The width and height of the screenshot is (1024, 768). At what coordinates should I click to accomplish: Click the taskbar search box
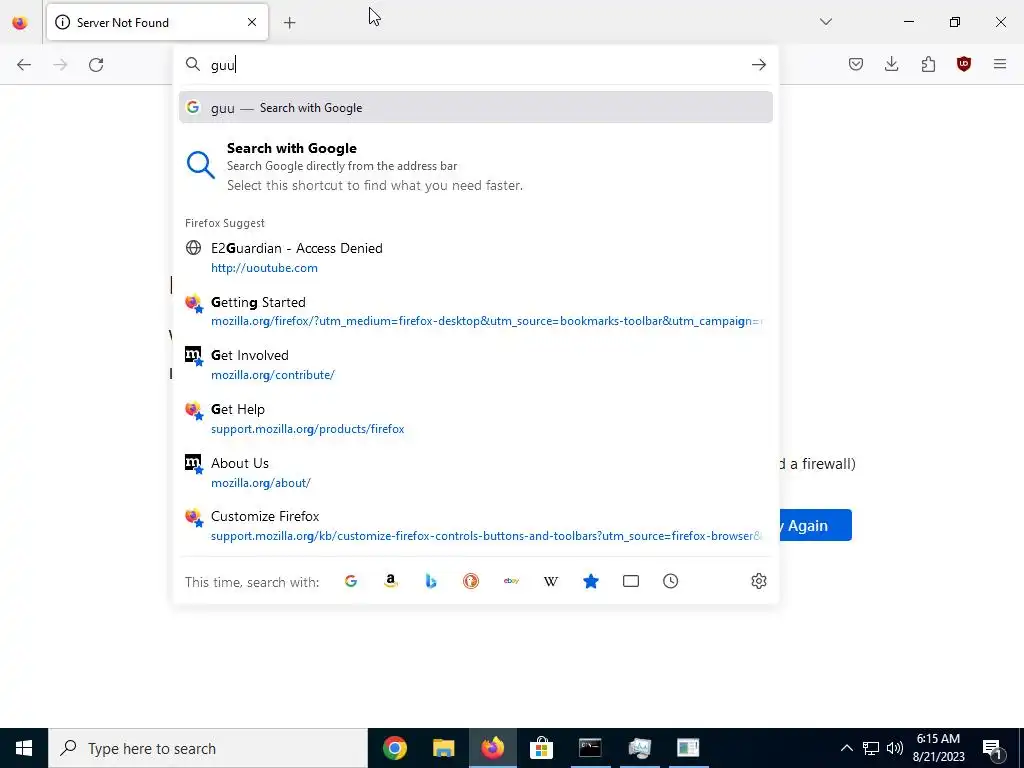point(208,748)
